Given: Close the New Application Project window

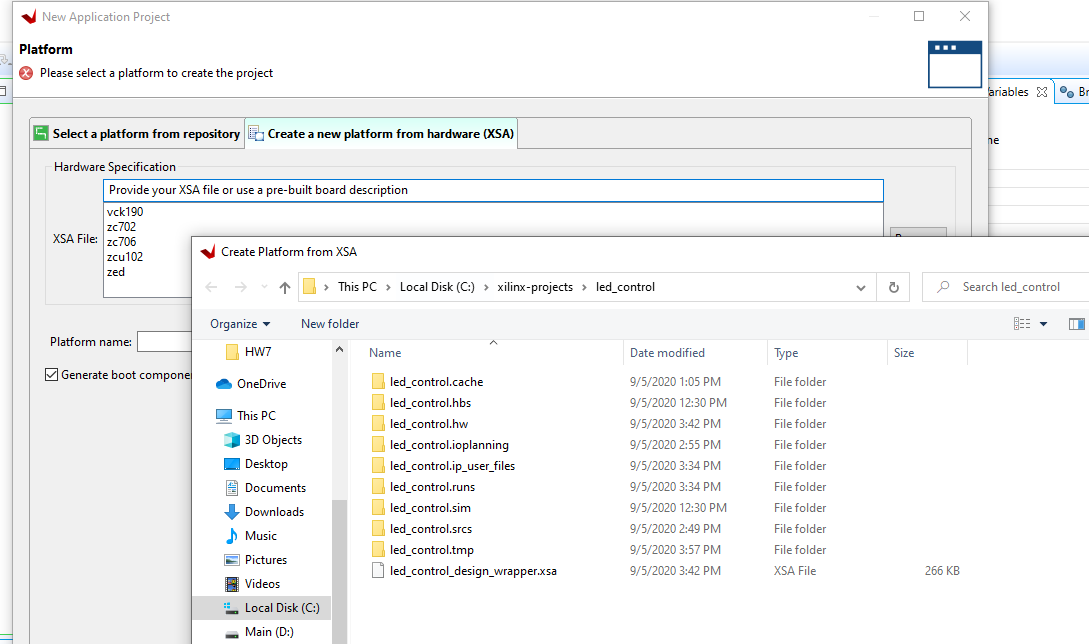Looking at the screenshot, I should tap(965, 16).
